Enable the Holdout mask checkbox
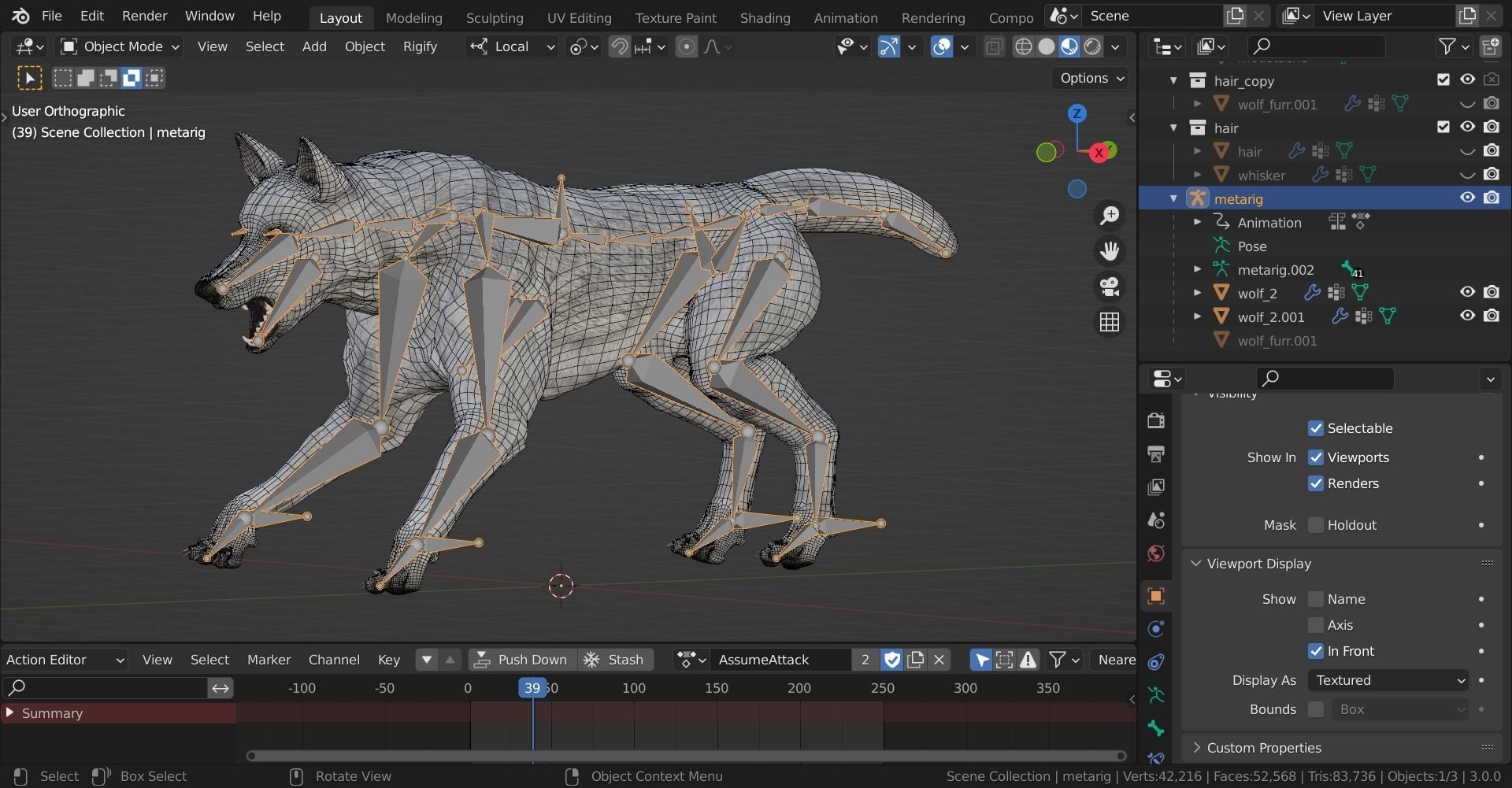1512x788 pixels. [1315, 525]
